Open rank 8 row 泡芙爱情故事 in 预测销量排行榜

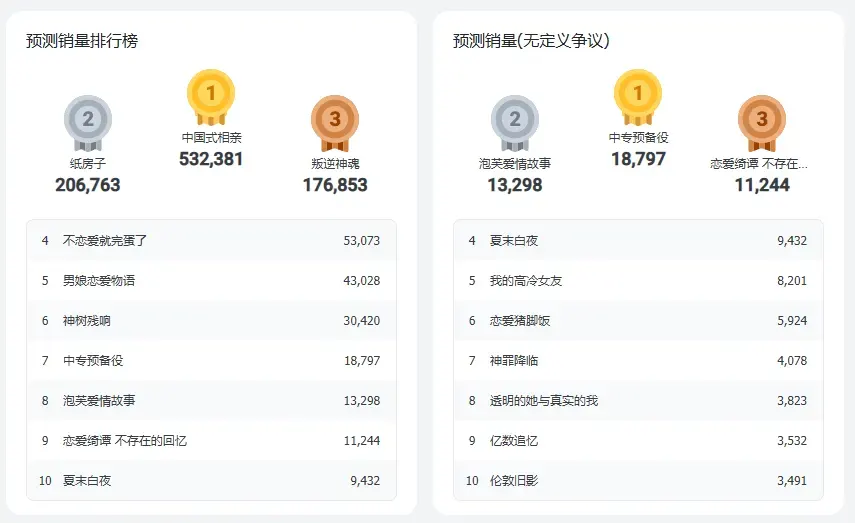tap(212, 400)
